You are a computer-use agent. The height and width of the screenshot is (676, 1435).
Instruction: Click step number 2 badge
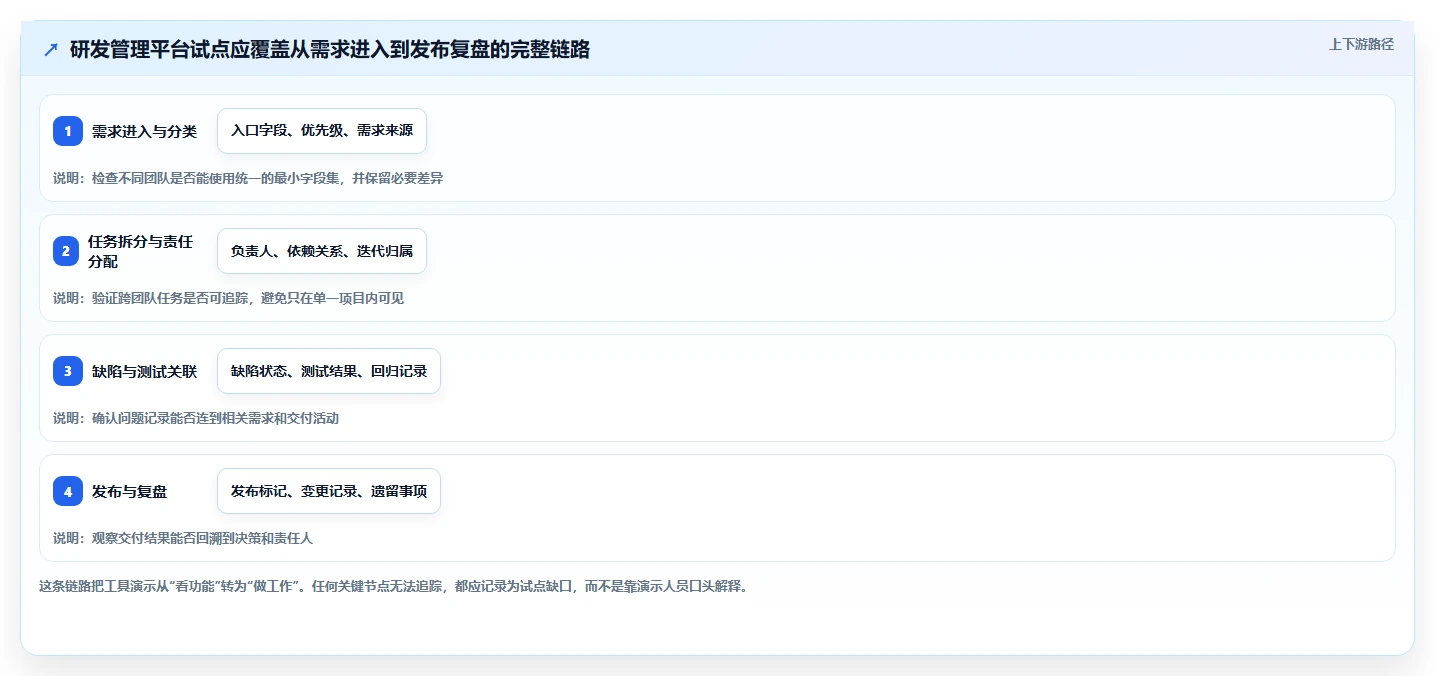(66, 251)
